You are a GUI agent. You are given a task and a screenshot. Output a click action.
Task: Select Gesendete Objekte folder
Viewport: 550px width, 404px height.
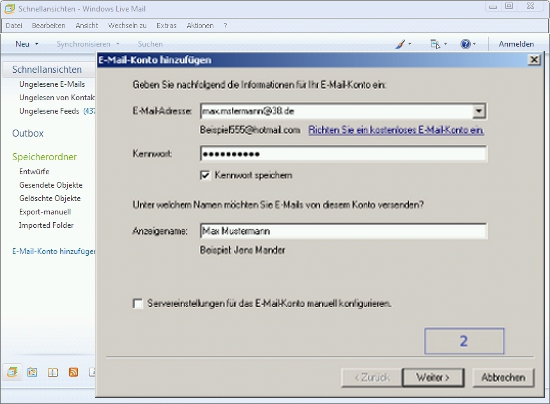coord(51,185)
